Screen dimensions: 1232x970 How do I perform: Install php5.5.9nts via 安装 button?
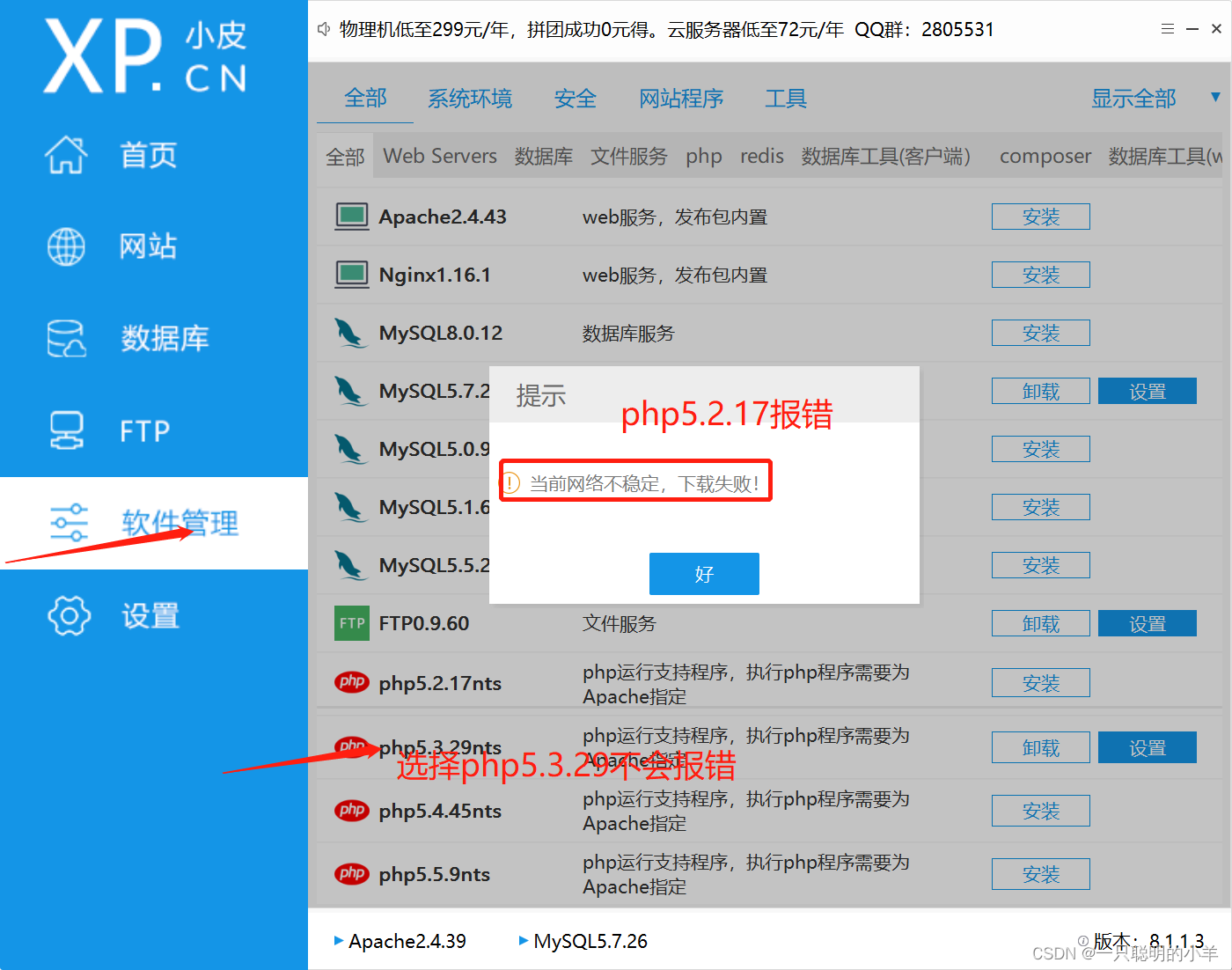tap(1041, 874)
